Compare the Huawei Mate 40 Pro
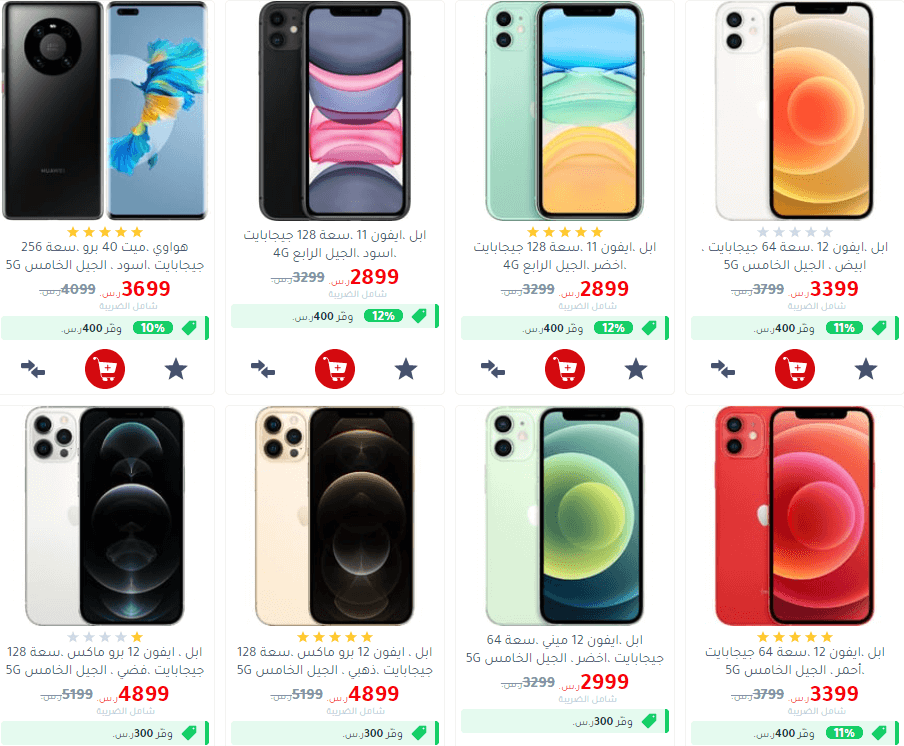This screenshot has width=904, height=746. pos(33,369)
